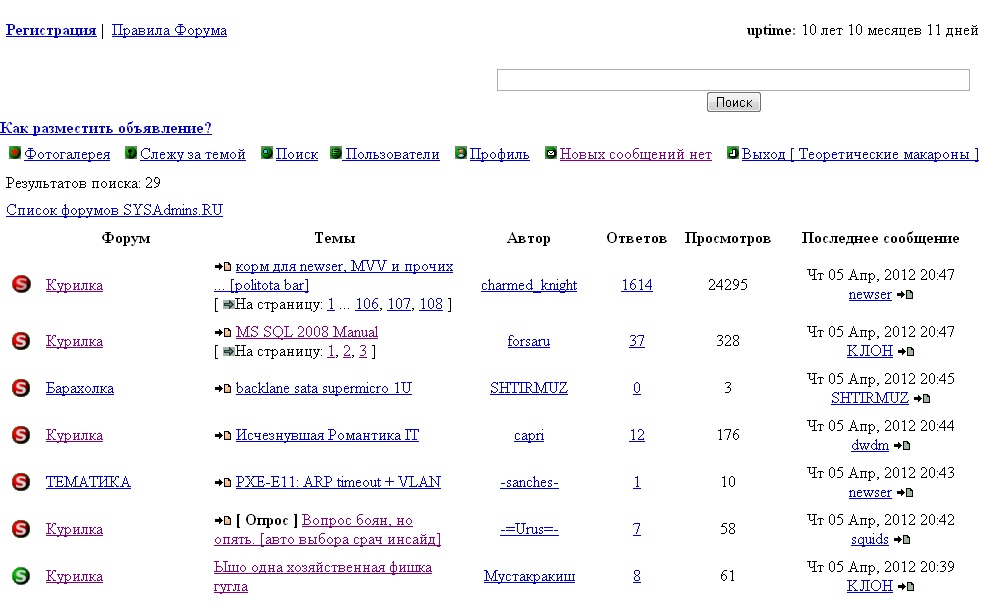Open КЛОН link in MS SQL 2008 row
Screen dimensions: 982x602
870,351
